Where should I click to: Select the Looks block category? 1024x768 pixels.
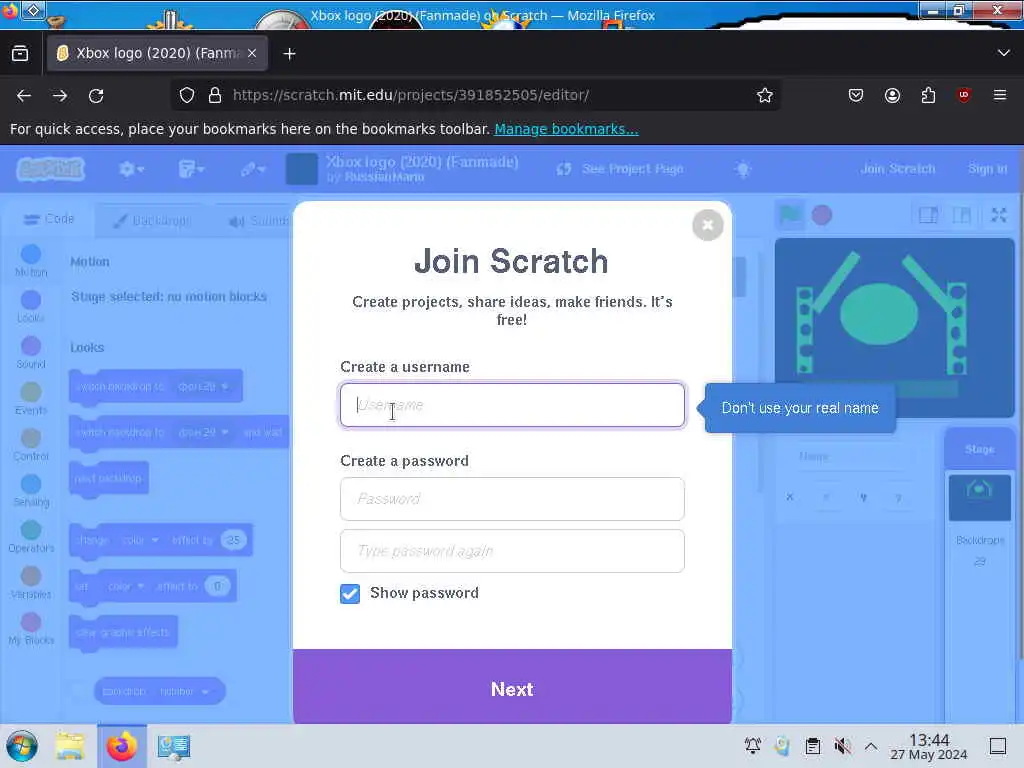point(31,306)
